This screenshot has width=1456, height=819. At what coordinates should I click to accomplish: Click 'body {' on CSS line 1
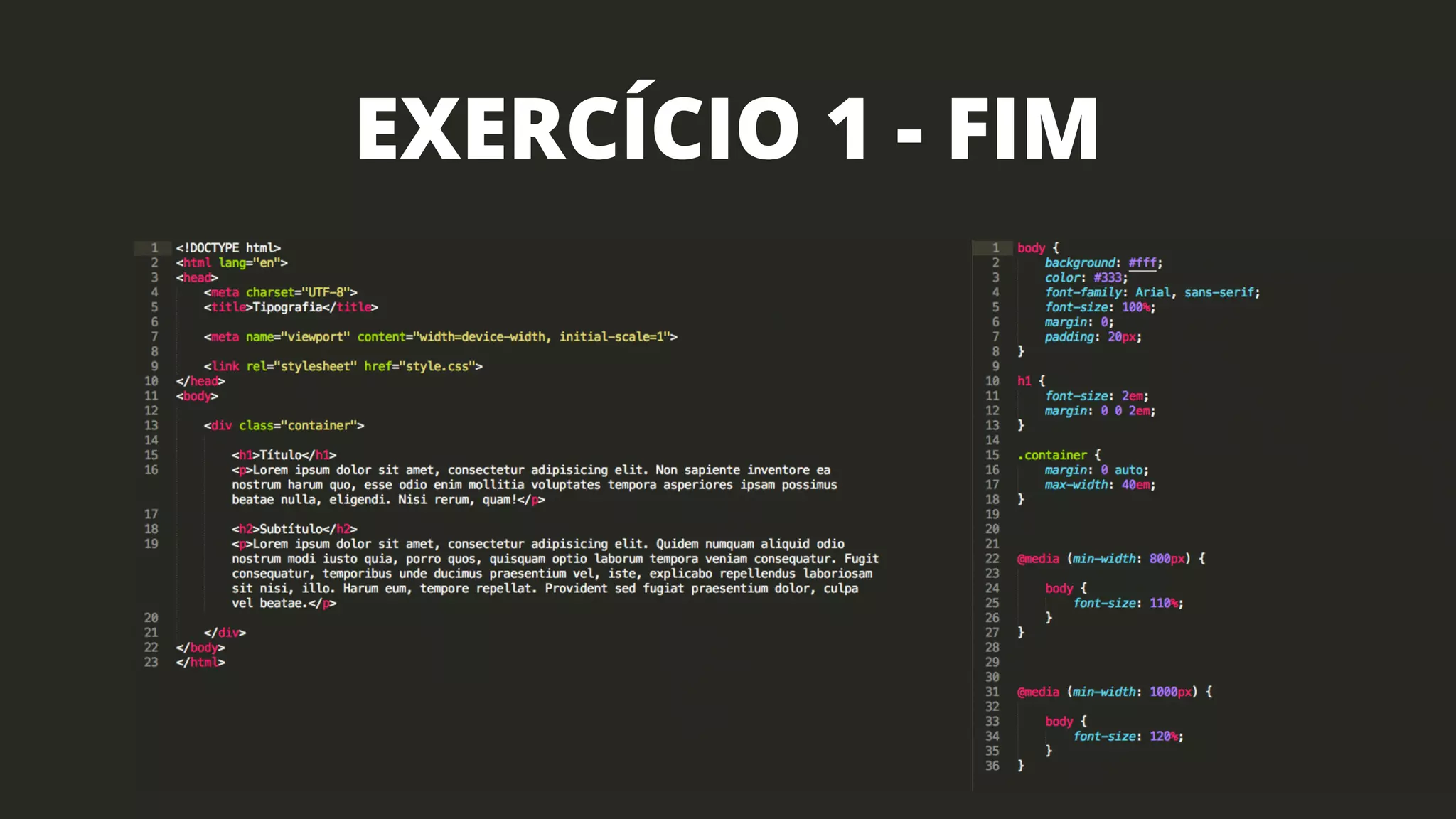[x=1038, y=248]
